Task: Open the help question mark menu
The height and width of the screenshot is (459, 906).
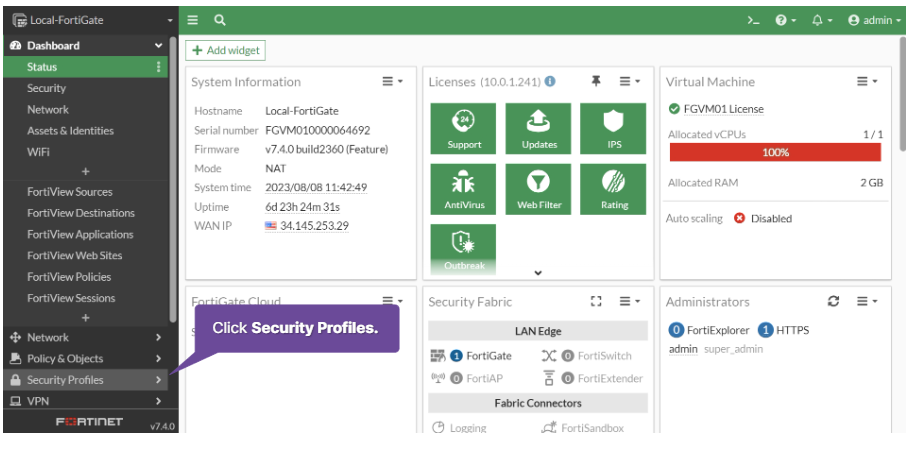Action: click(785, 20)
